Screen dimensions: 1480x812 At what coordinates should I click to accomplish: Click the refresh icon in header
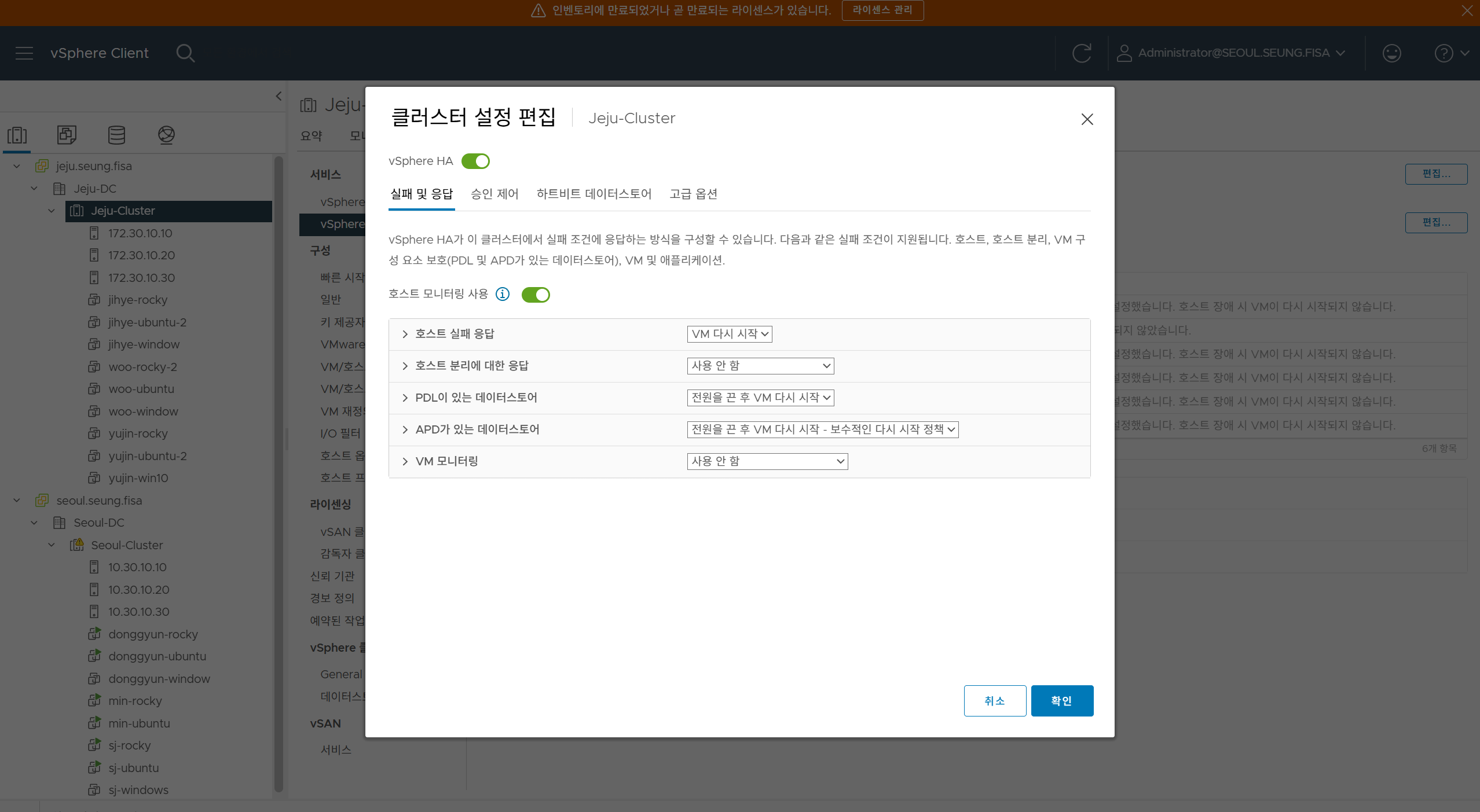pyautogui.click(x=1081, y=53)
